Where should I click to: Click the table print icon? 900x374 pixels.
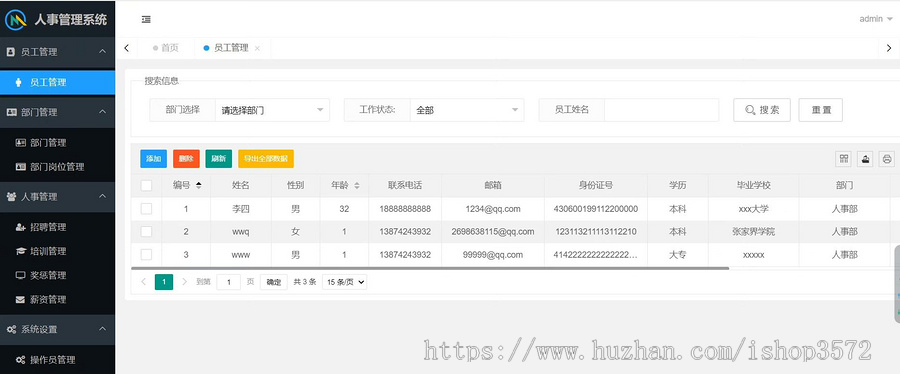coord(887,159)
